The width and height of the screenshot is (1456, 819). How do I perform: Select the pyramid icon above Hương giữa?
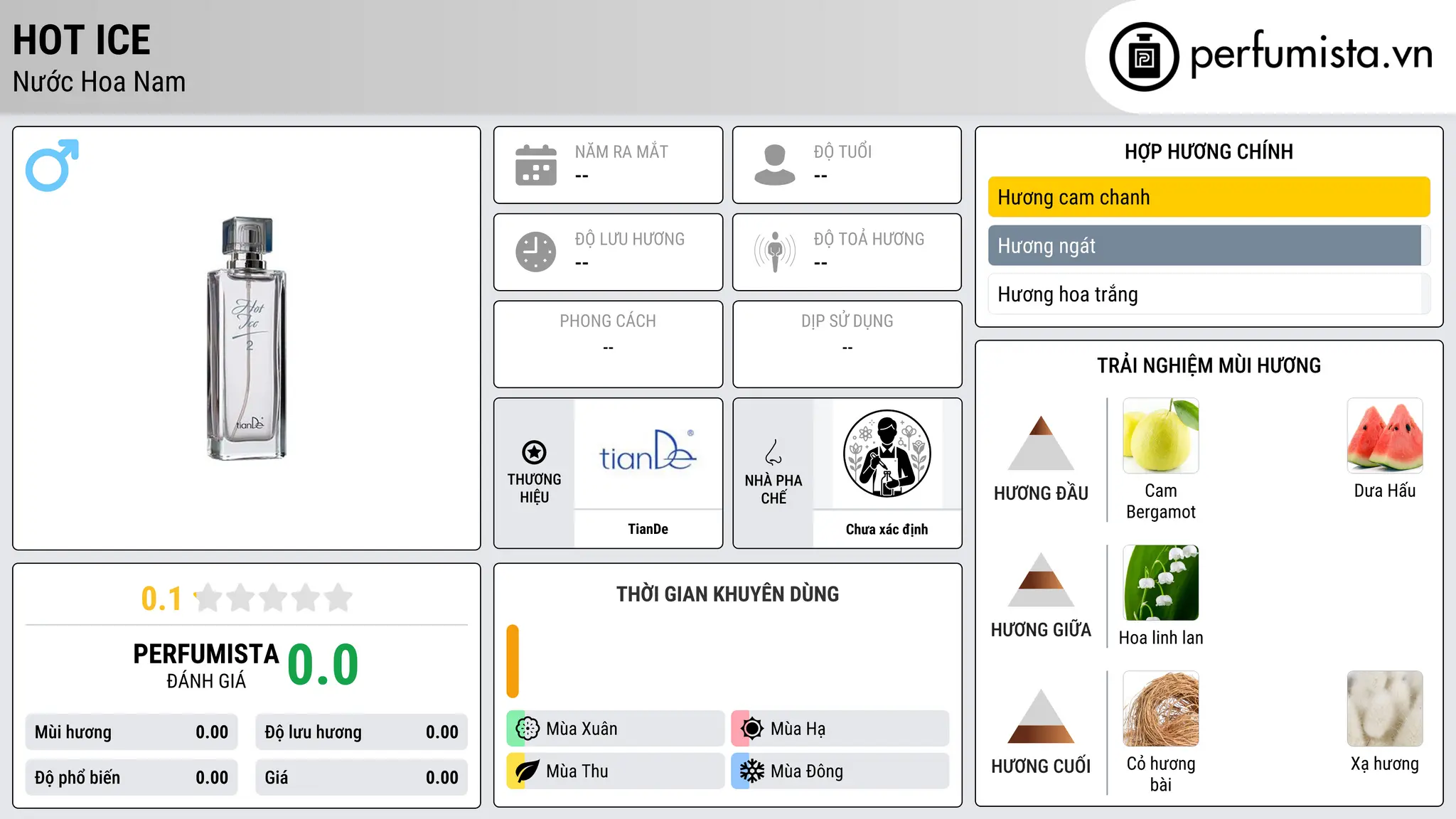[1041, 579]
